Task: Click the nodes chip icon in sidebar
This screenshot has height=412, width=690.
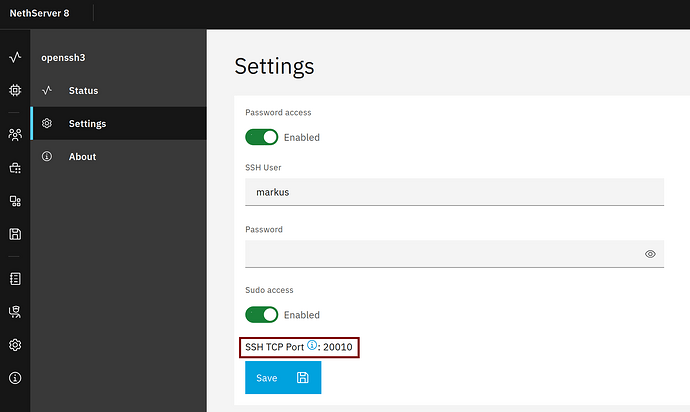Action: (15, 90)
